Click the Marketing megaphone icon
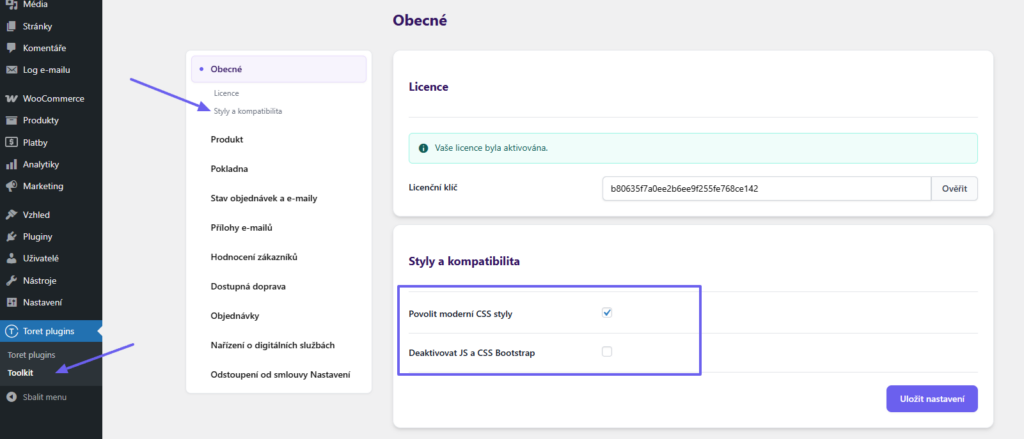Screen dimensions: 1024x439 11,186
